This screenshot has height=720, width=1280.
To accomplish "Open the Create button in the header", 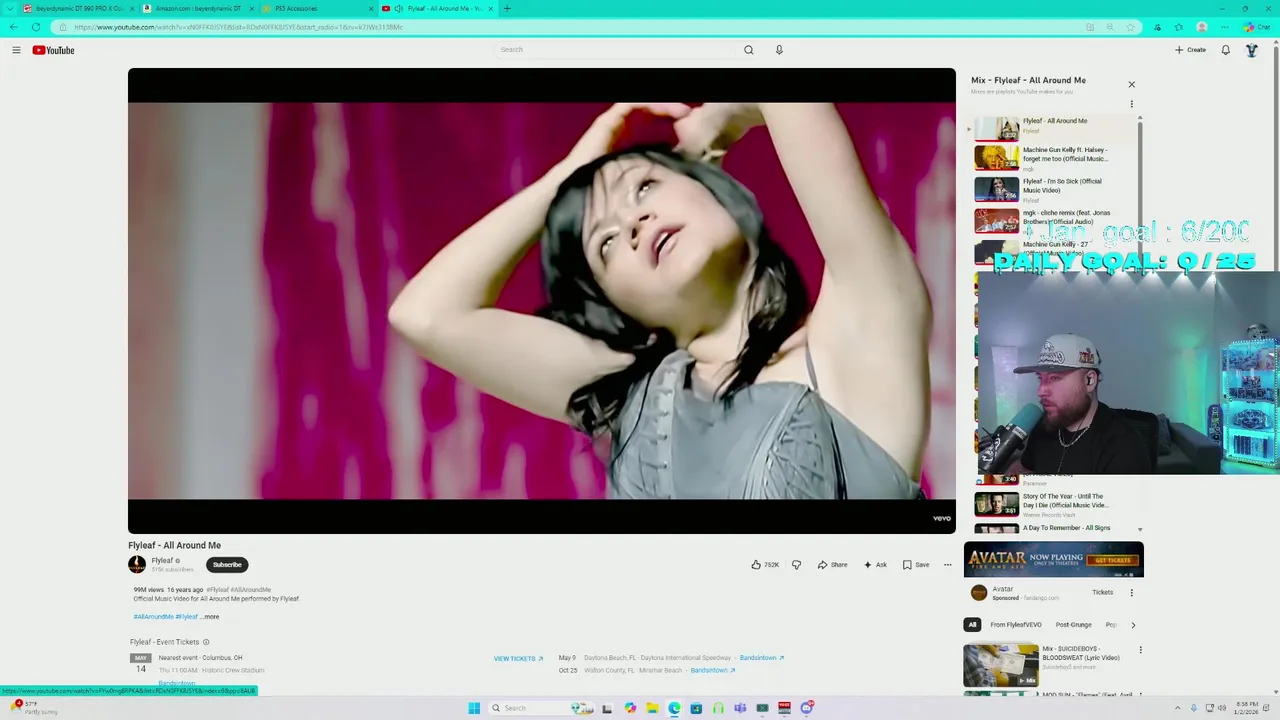I will point(1191,50).
